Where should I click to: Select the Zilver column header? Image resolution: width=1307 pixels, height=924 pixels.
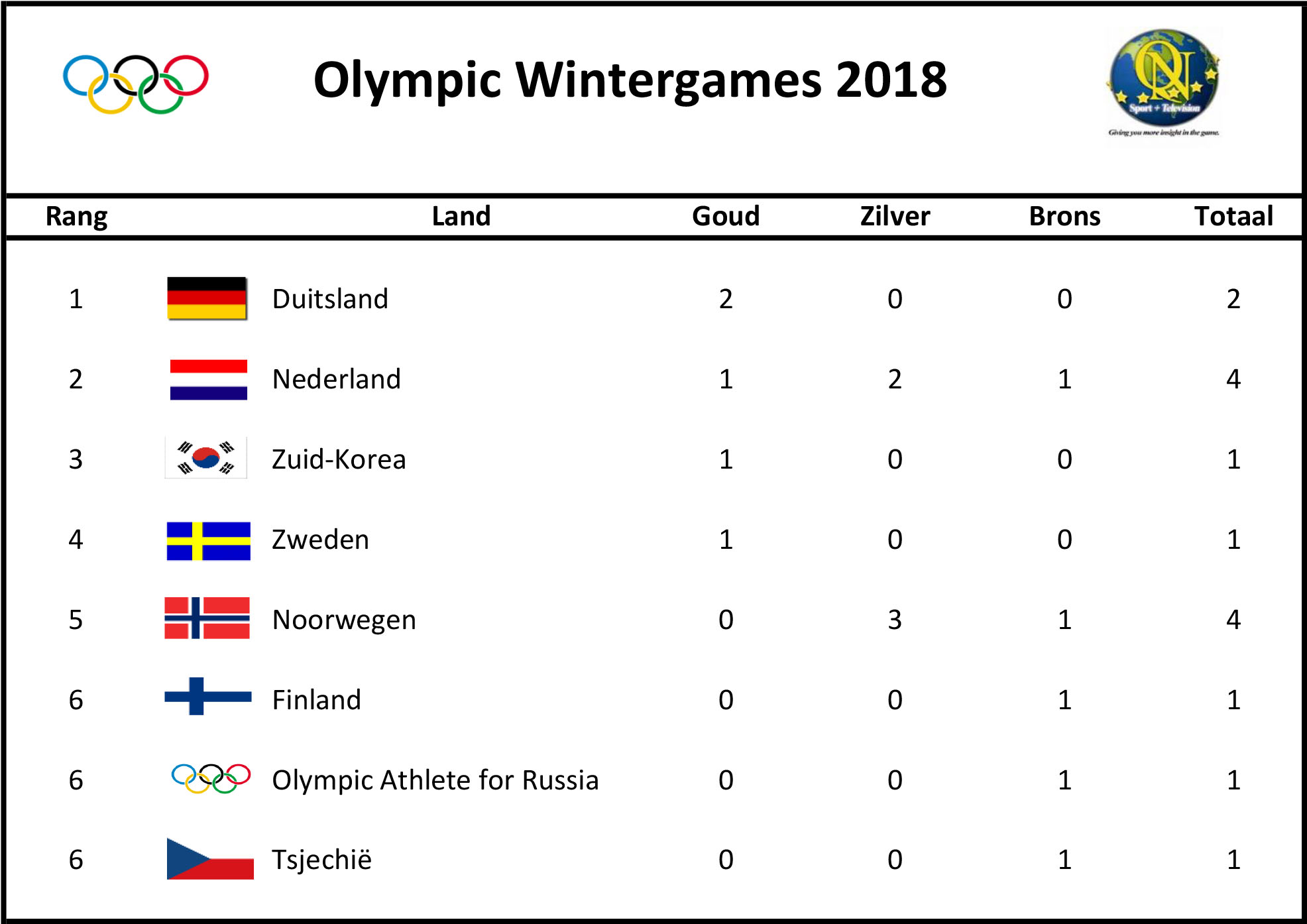point(895,216)
